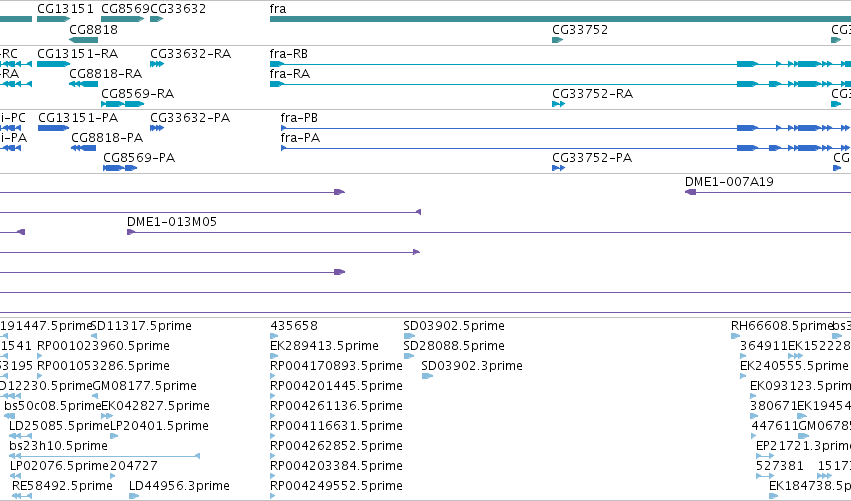
Task: Click the CG8818 gene glyph
Action: pyautogui.click(x=84, y=40)
